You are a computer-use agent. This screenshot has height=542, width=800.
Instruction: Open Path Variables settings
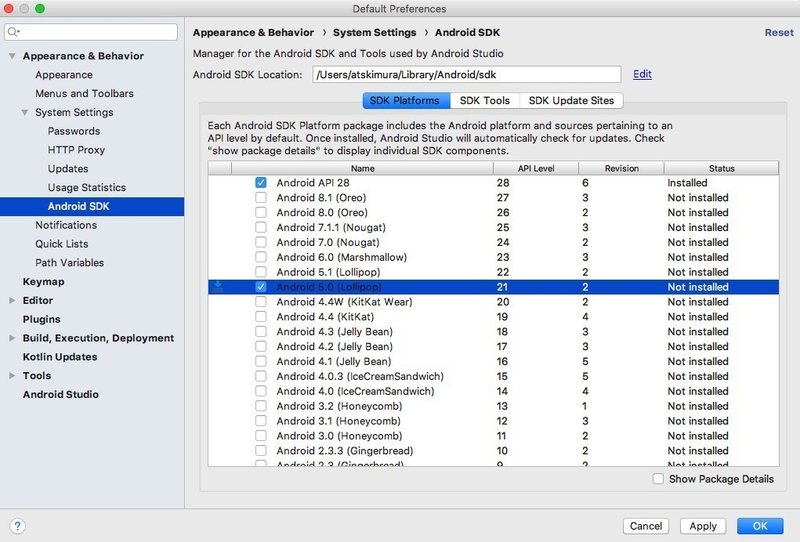[69, 263]
